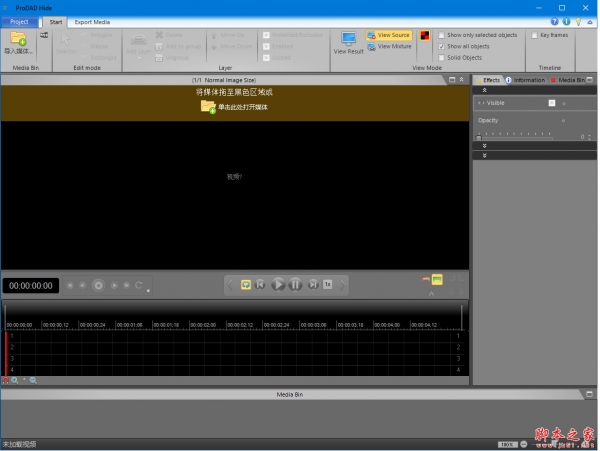600x451 pixels.
Task: Toggle the Key frames checkbox
Action: click(535, 35)
